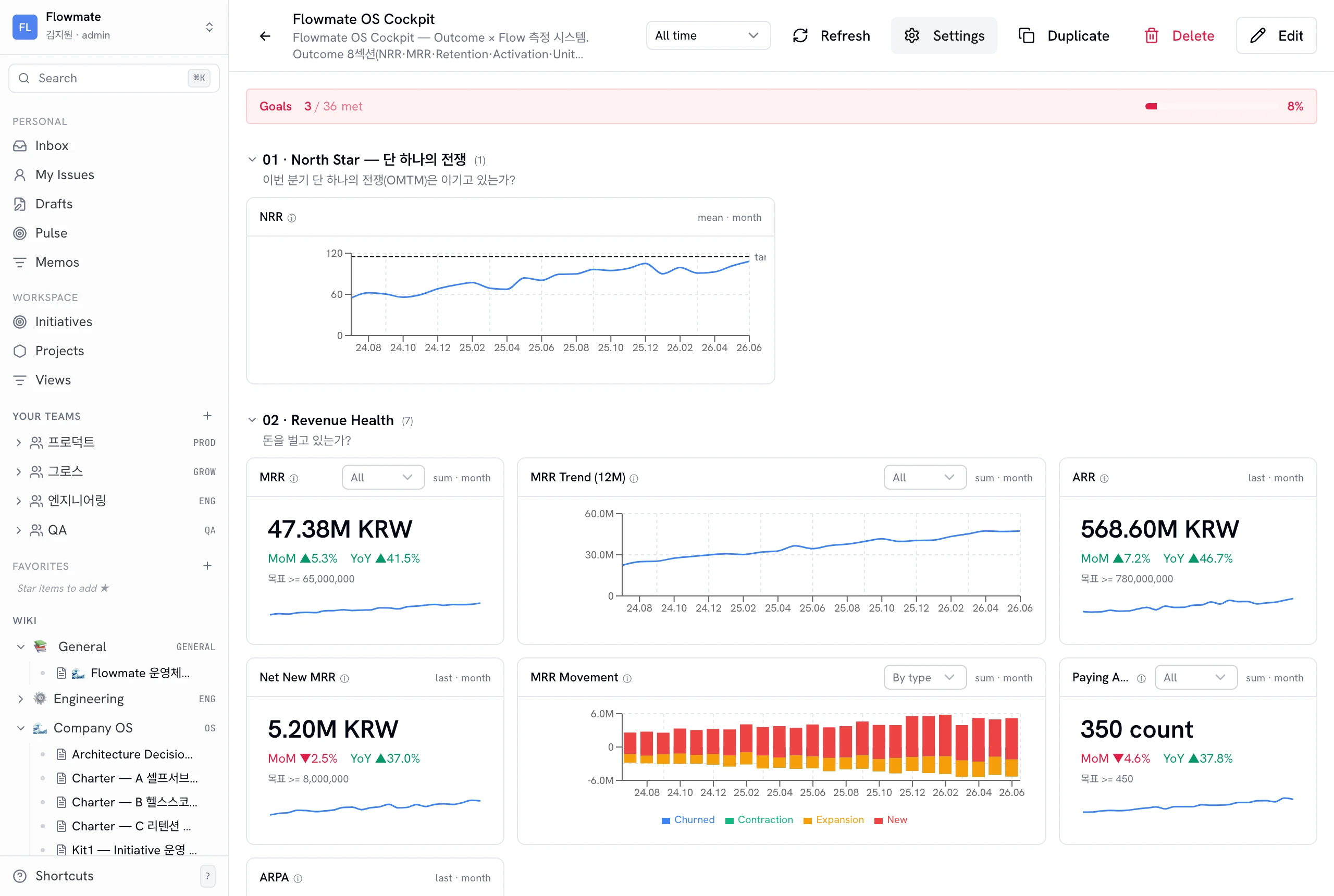
Task: Open the NRR info icon
Action: (291, 218)
